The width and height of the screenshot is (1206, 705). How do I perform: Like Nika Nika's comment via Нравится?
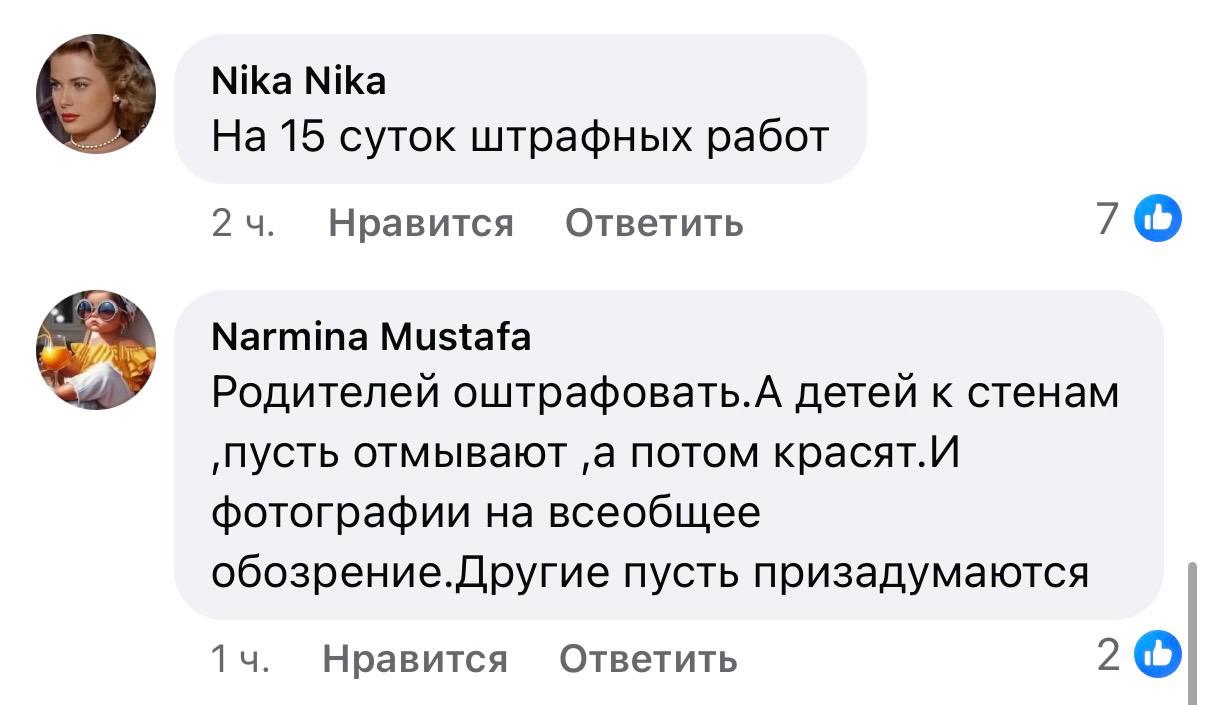pyautogui.click(x=421, y=222)
